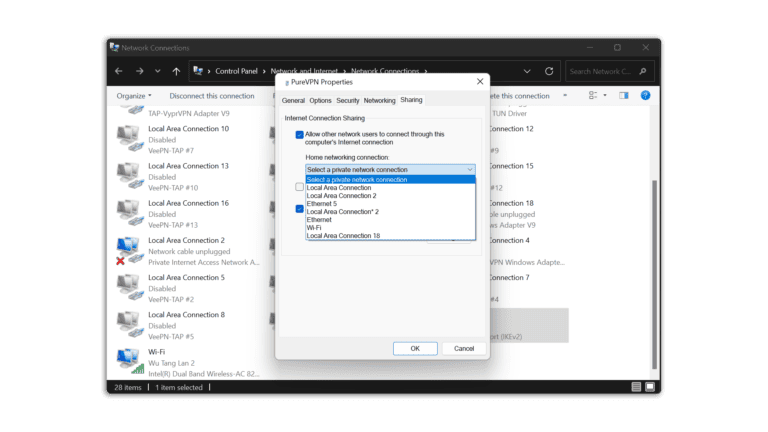Open the Security tab
This screenshot has width=768, height=432.
point(348,101)
